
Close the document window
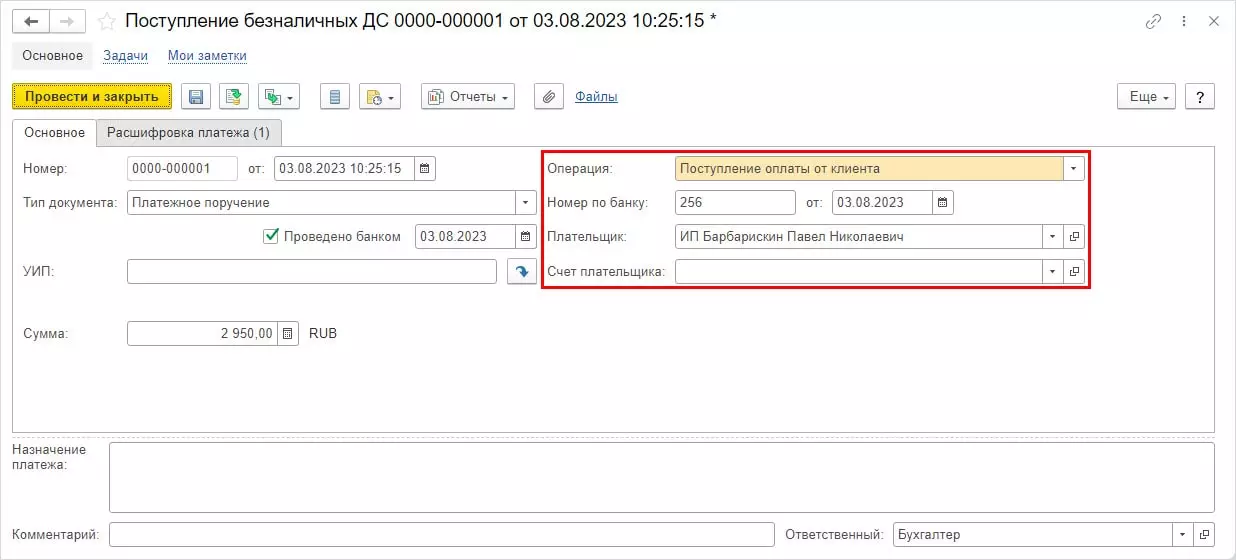click(1214, 20)
